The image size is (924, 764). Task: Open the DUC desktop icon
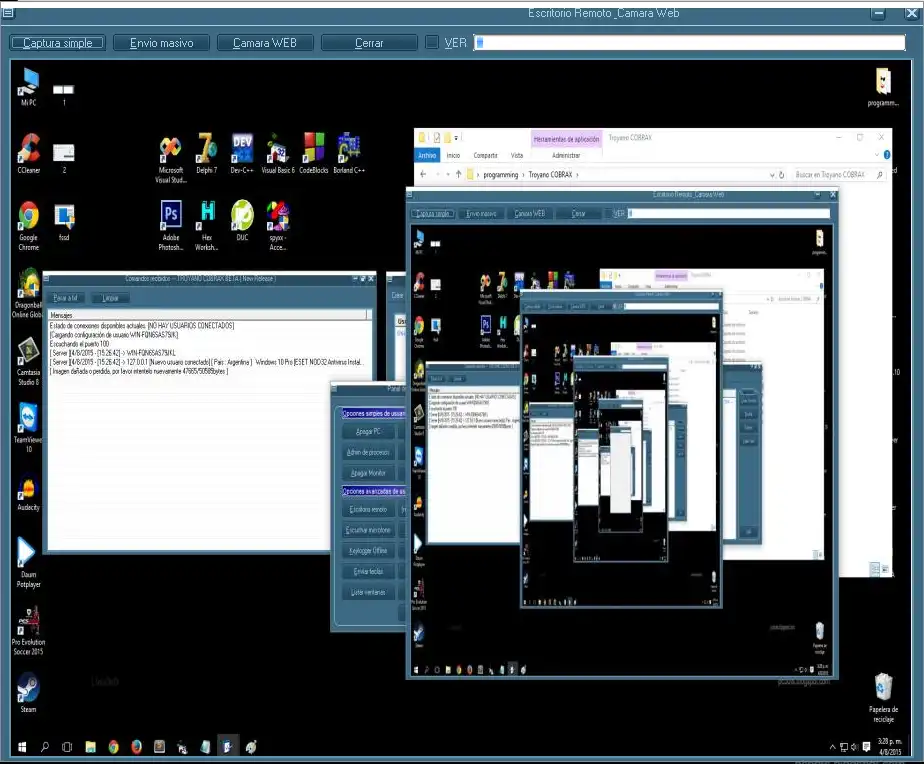point(242,220)
